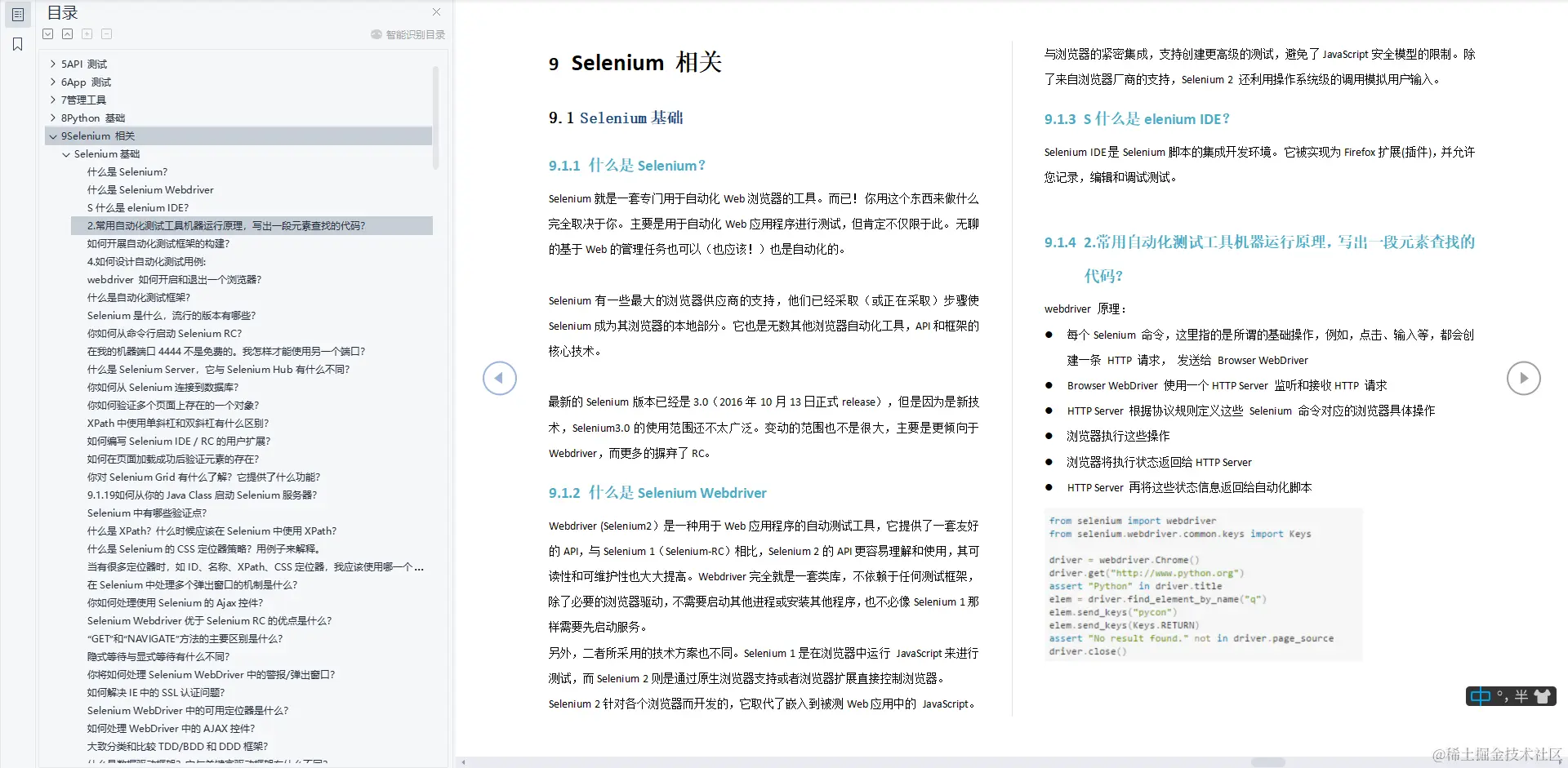Select outline item Selenium Webdriver 优于 Selenium RC
The image size is (1568, 768).
point(210,620)
